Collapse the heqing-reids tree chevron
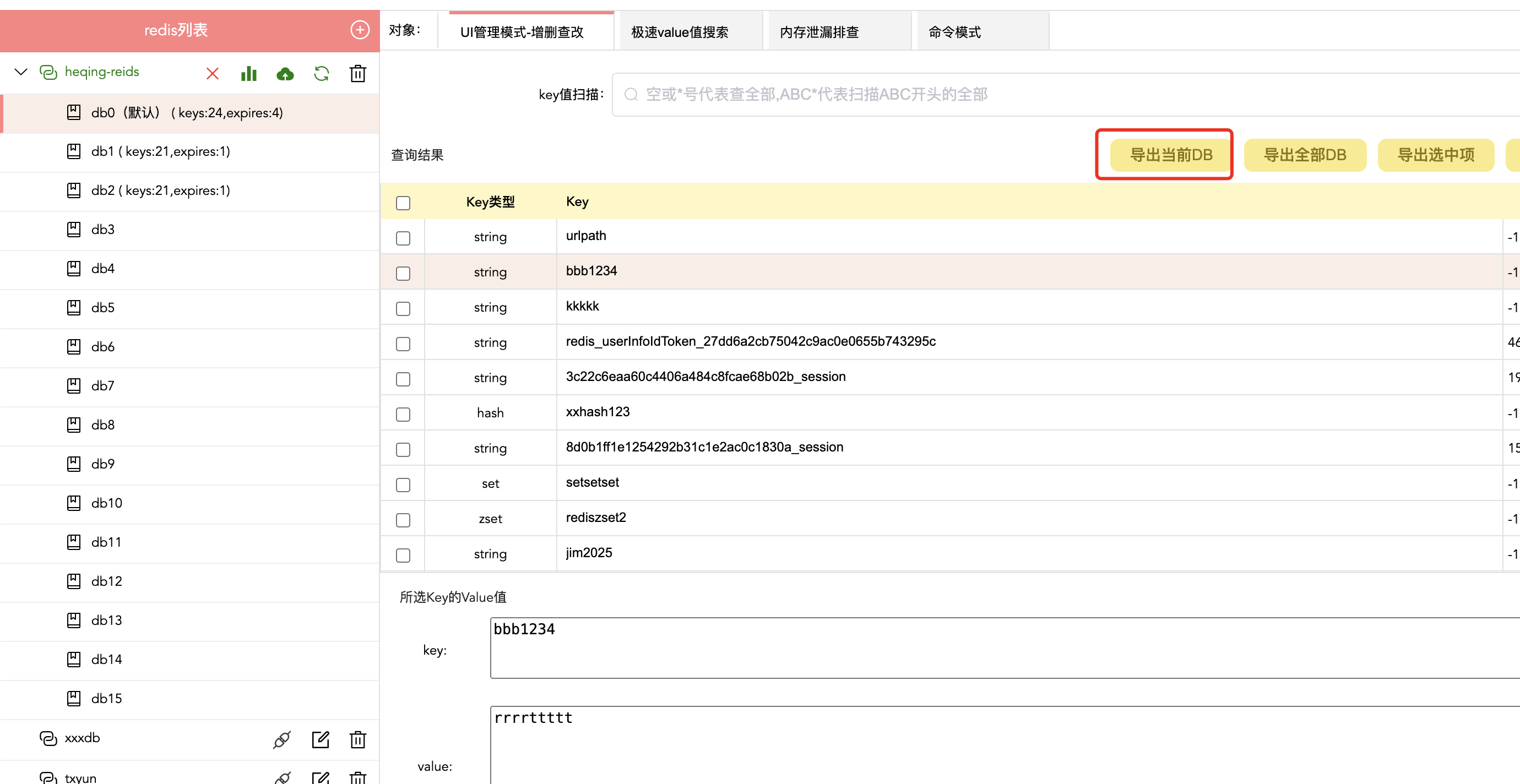This screenshot has height=784, width=1520. pyautogui.click(x=21, y=72)
